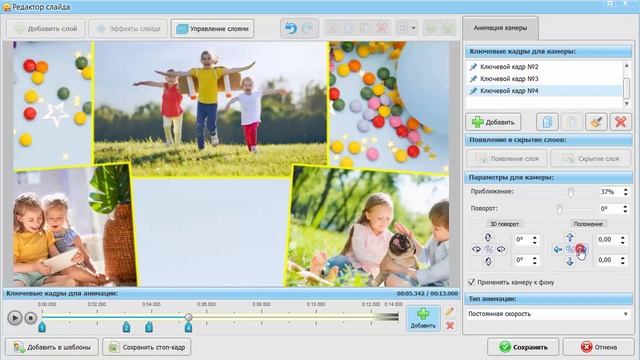640x360 pixels.
Task: Click the 3D rotate down icon
Action: tap(488, 261)
